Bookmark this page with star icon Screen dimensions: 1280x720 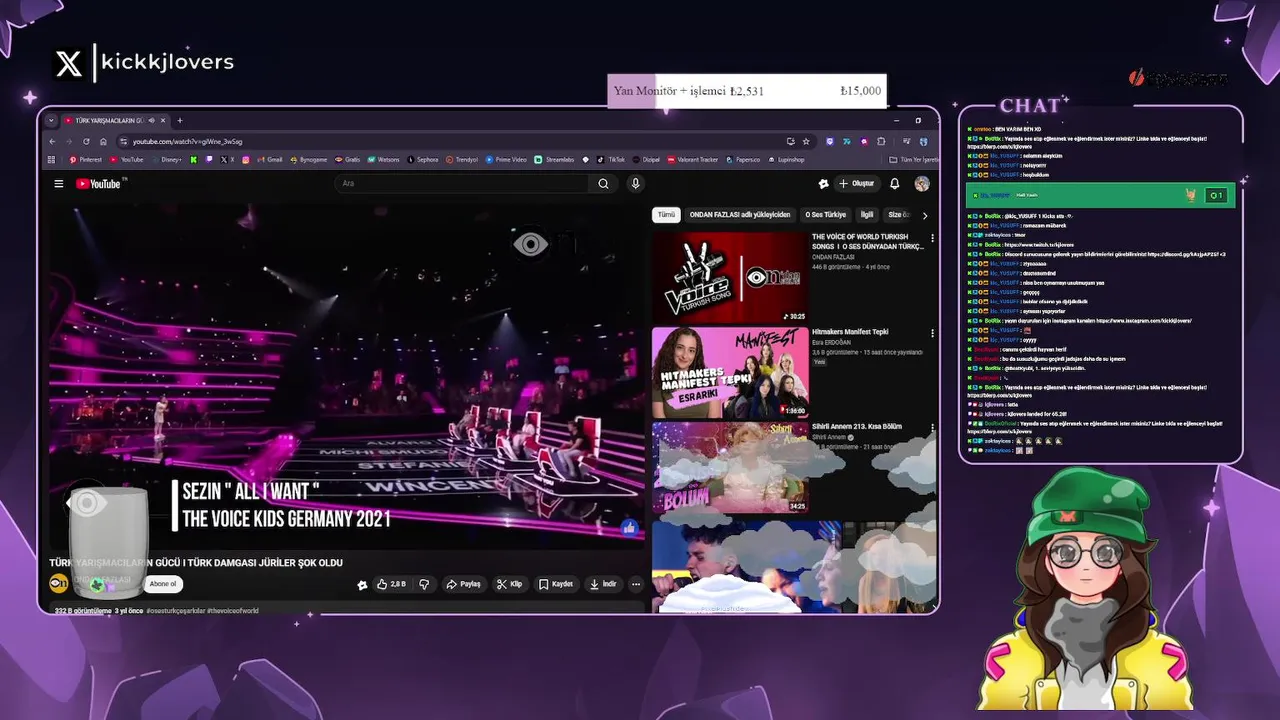[x=806, y=141]
